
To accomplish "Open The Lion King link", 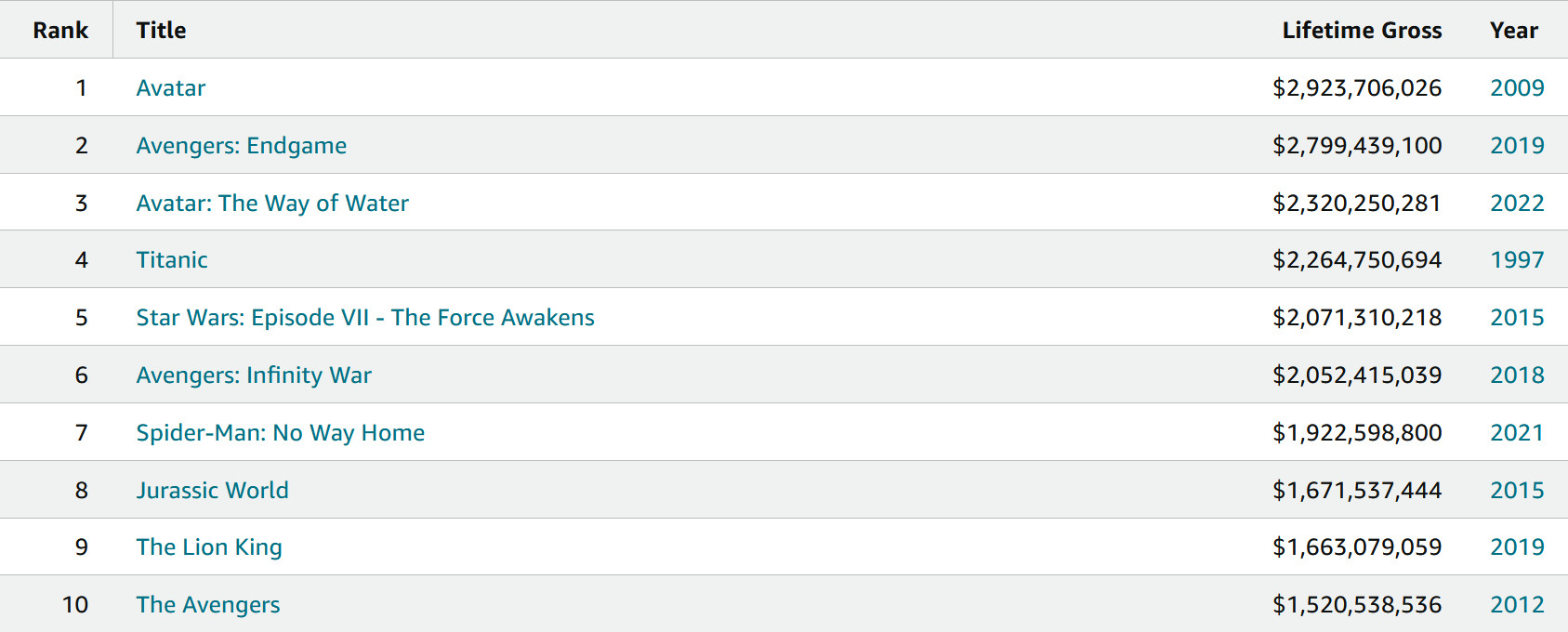I will [x=209, y=547].
